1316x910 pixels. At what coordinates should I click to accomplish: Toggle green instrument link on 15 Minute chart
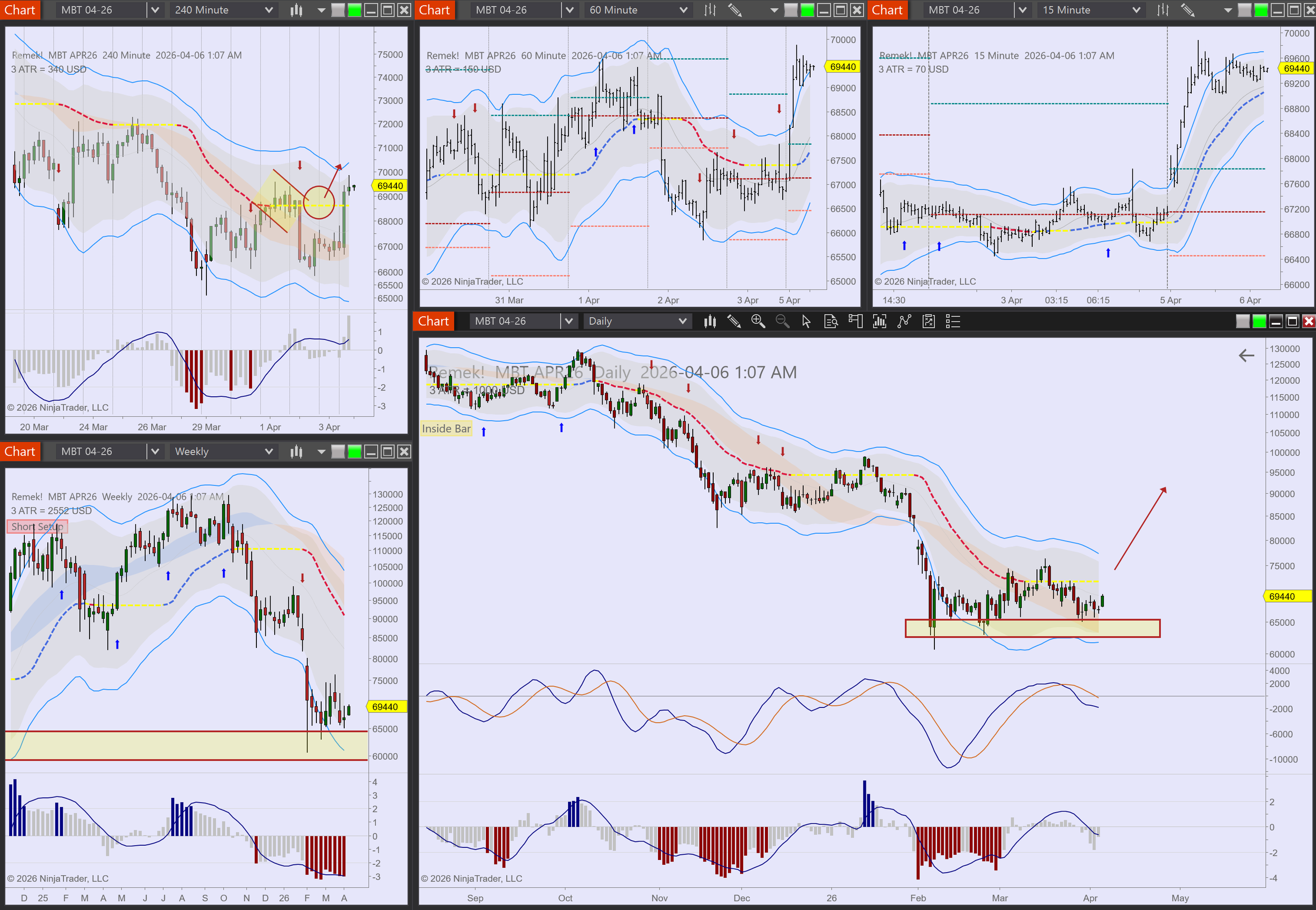1261,11
